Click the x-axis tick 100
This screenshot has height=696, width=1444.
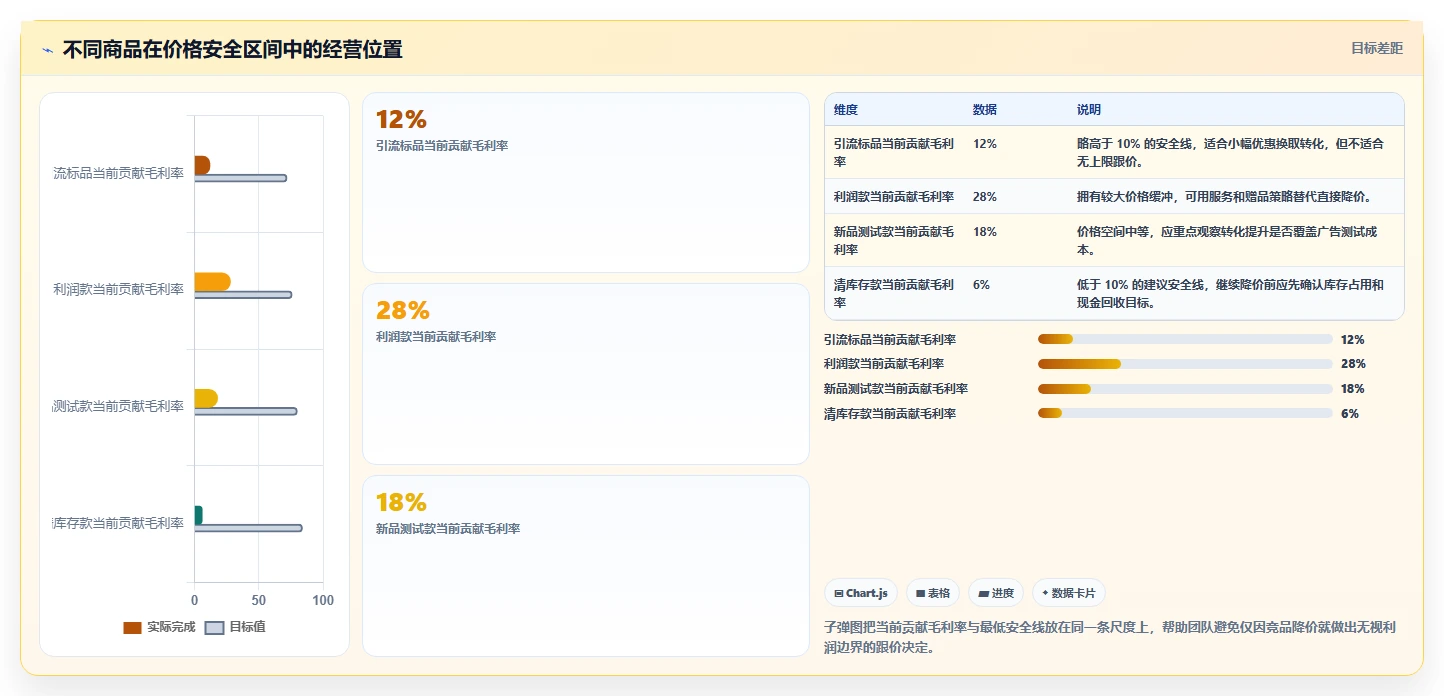coord(322,600)
